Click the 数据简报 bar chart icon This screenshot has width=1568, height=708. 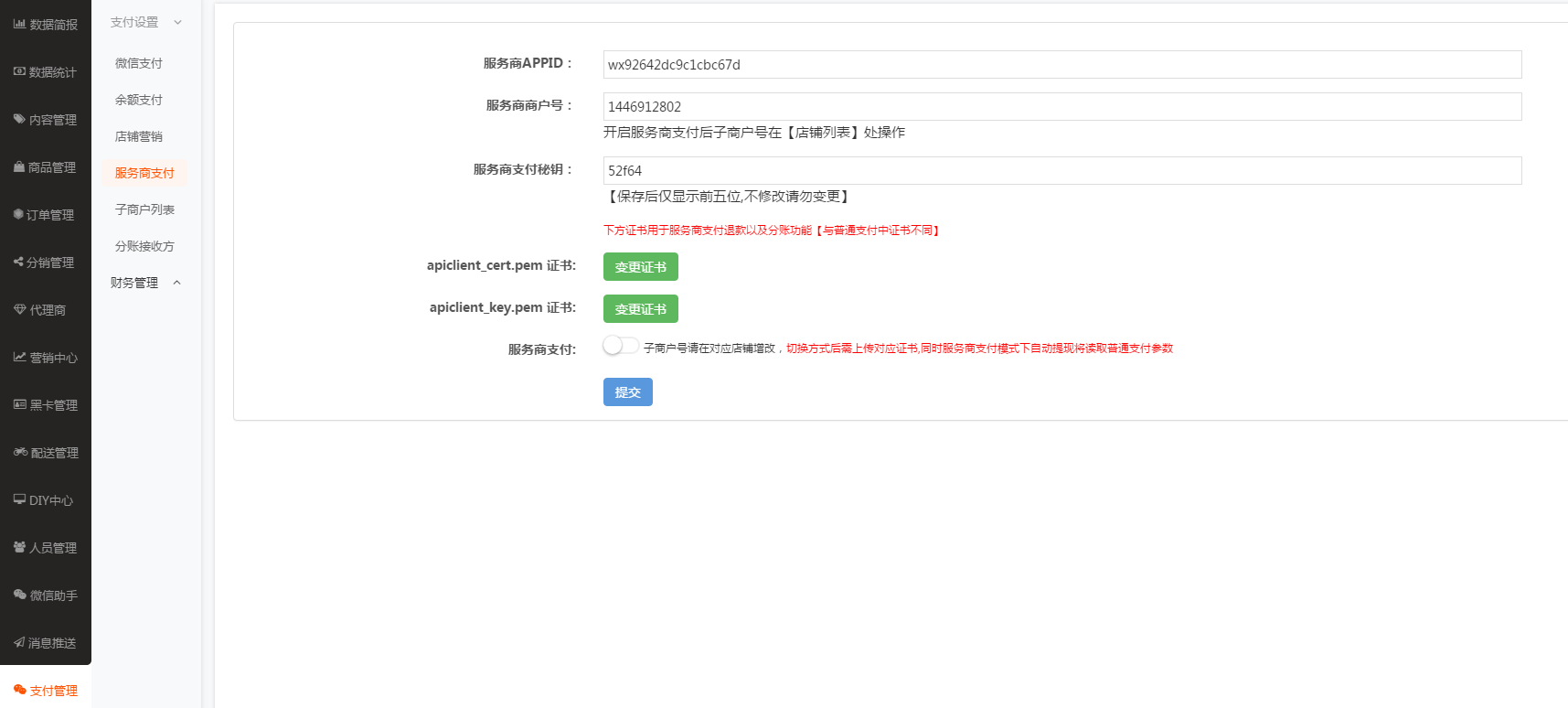19,25
